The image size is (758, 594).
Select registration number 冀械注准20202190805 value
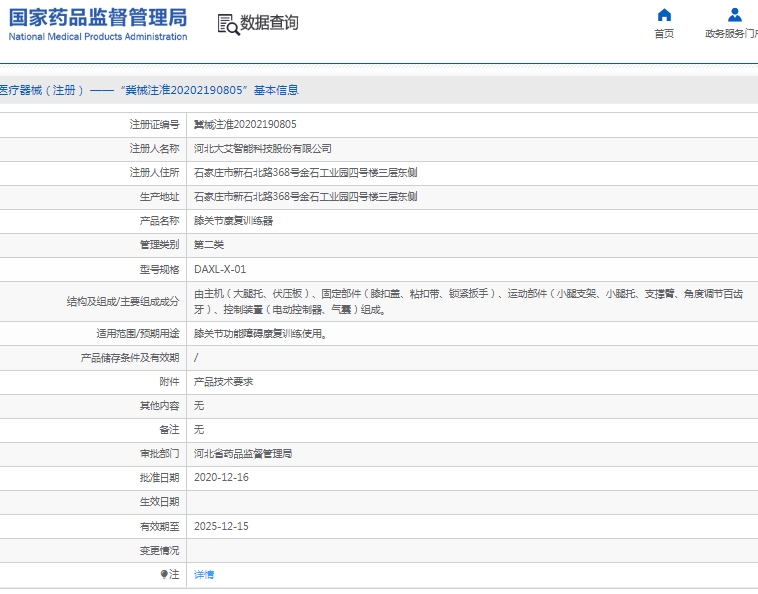coord(245,125)
